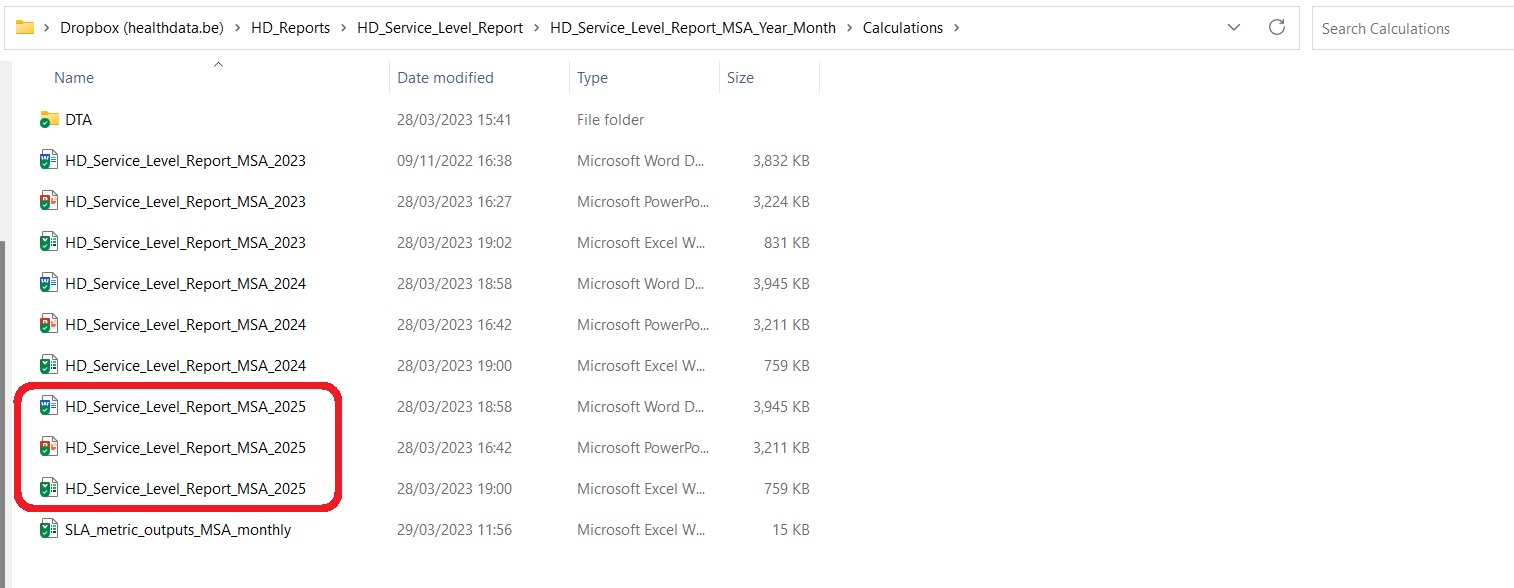Sort files by the Date modified column
Image resolution: width=1514 pixels, height=588 pixels.
(445, 78)
